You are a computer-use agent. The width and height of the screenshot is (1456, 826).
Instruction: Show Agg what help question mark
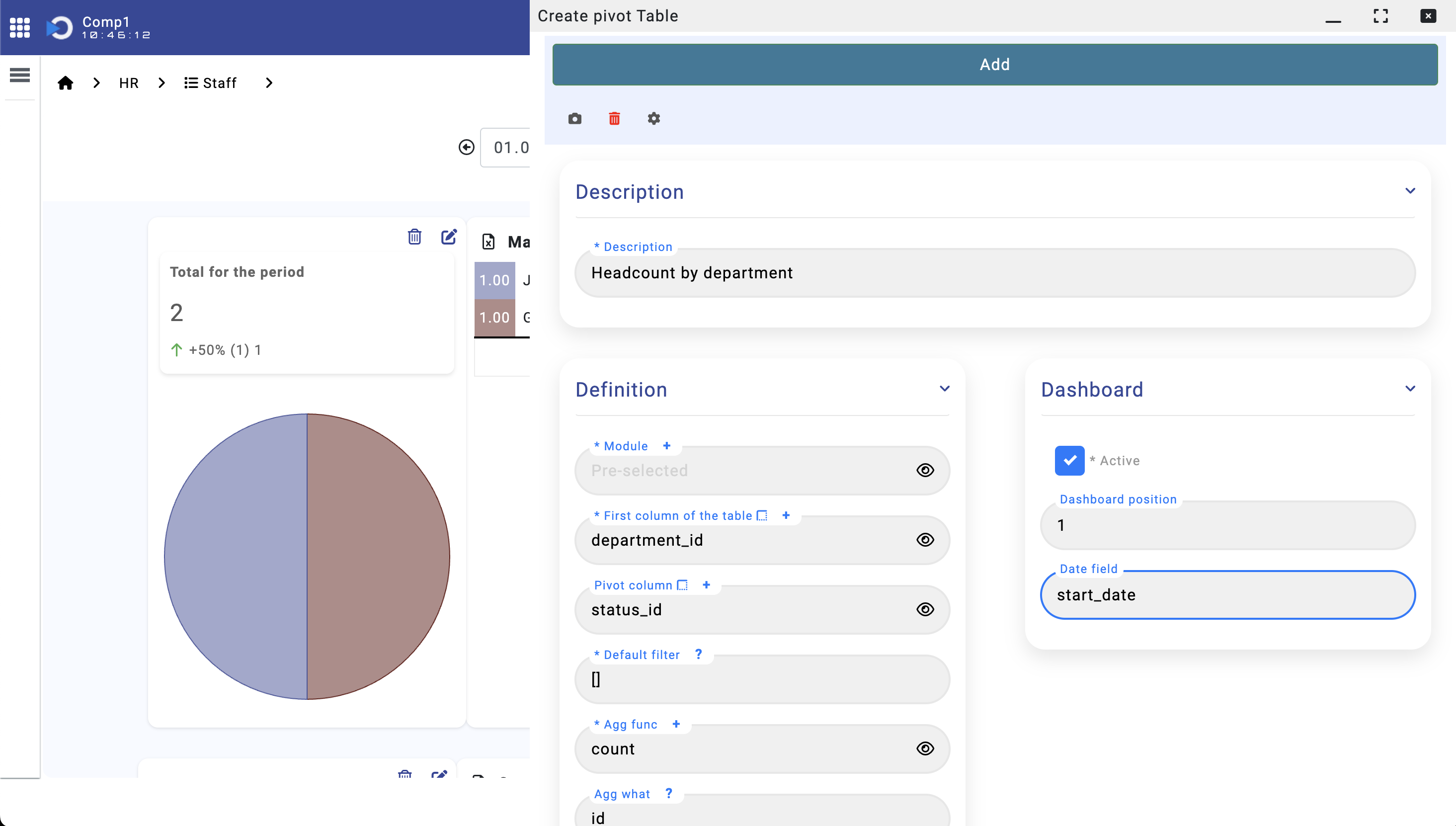(669, 794)
